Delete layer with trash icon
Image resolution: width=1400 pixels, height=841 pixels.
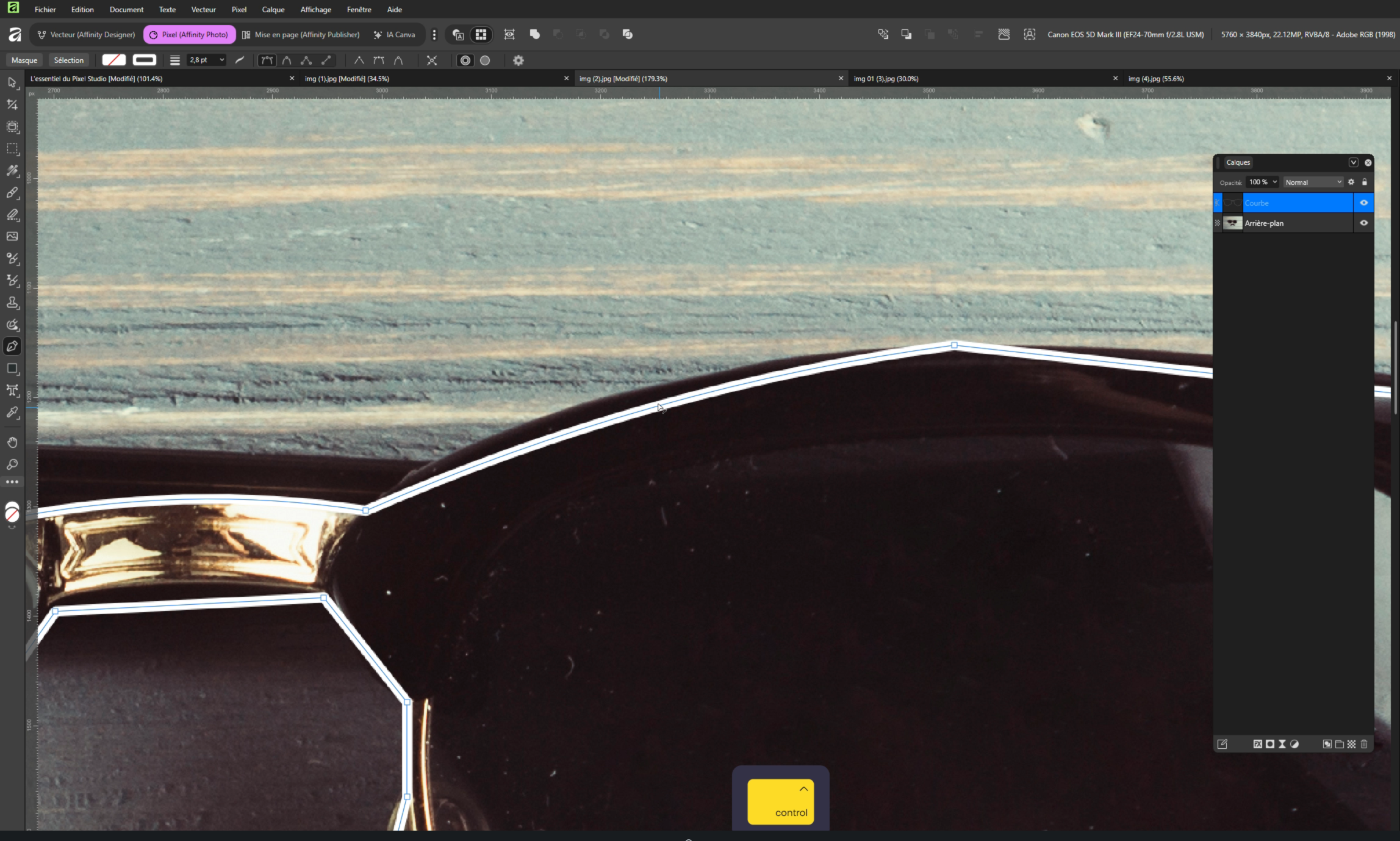[1364, 744]
